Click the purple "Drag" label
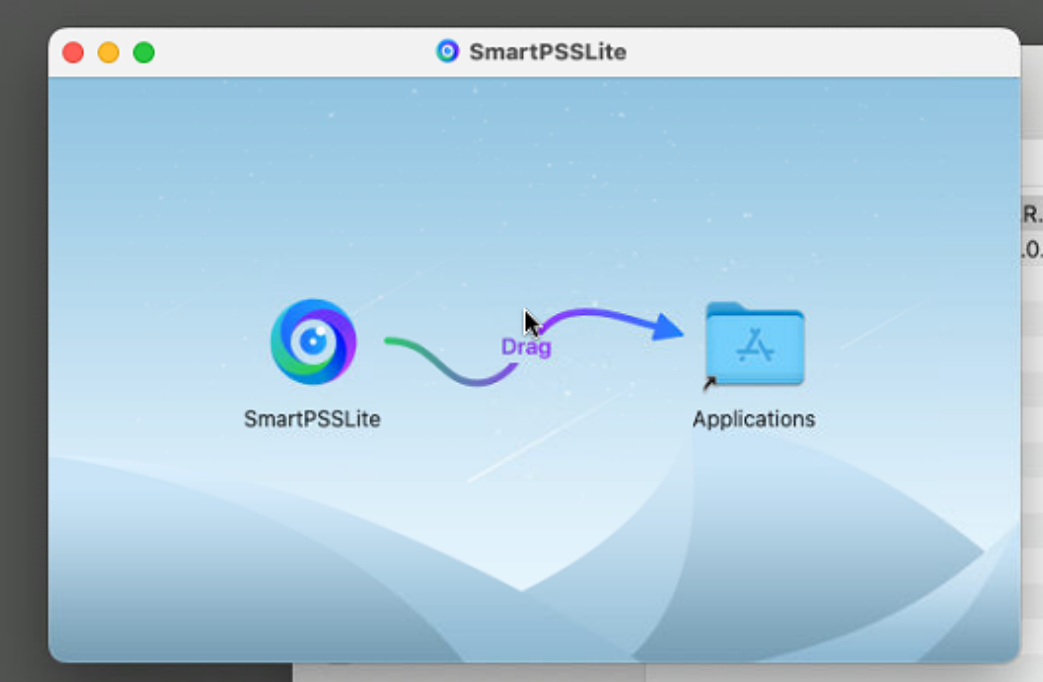 pyautogui.click(x=526, y=347)
